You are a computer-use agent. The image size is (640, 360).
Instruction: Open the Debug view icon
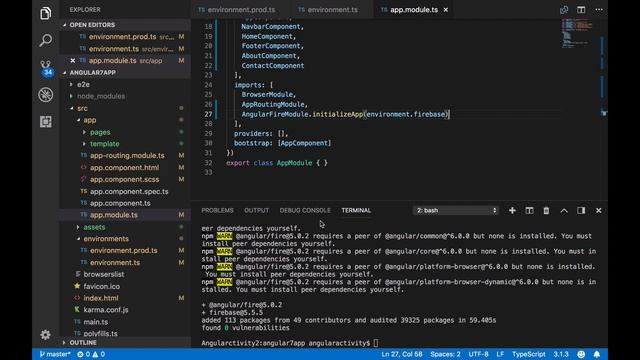coord(45,95)
